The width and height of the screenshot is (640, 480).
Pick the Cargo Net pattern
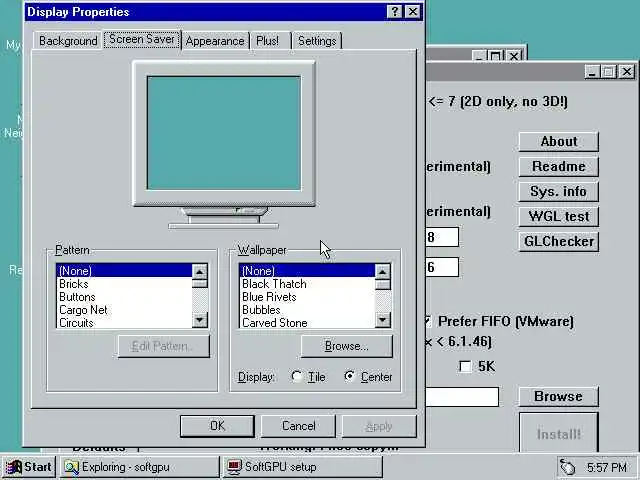point(124,310)
